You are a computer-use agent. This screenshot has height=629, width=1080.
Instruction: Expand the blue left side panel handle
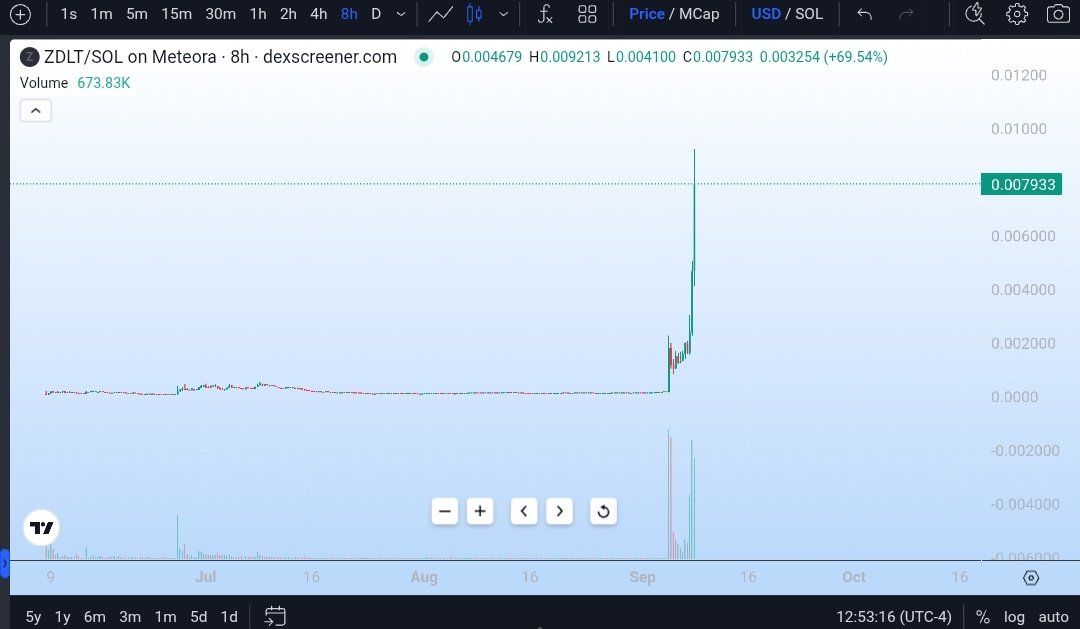point(4,564)
